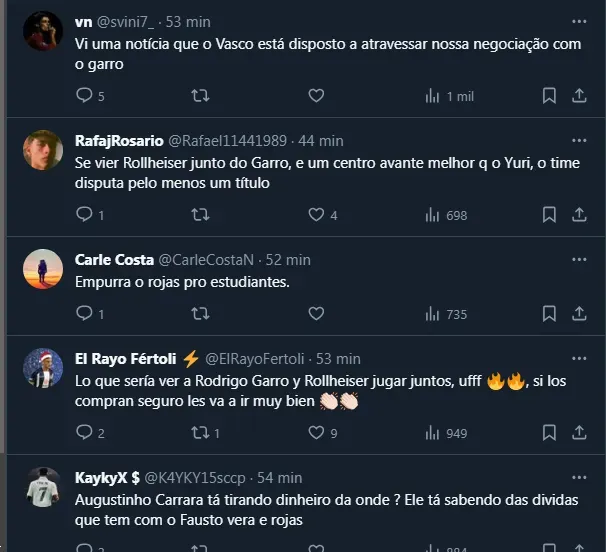
Task: Open more options on vn's tweet
Action: pyautogui.click(x=579, y=21)
